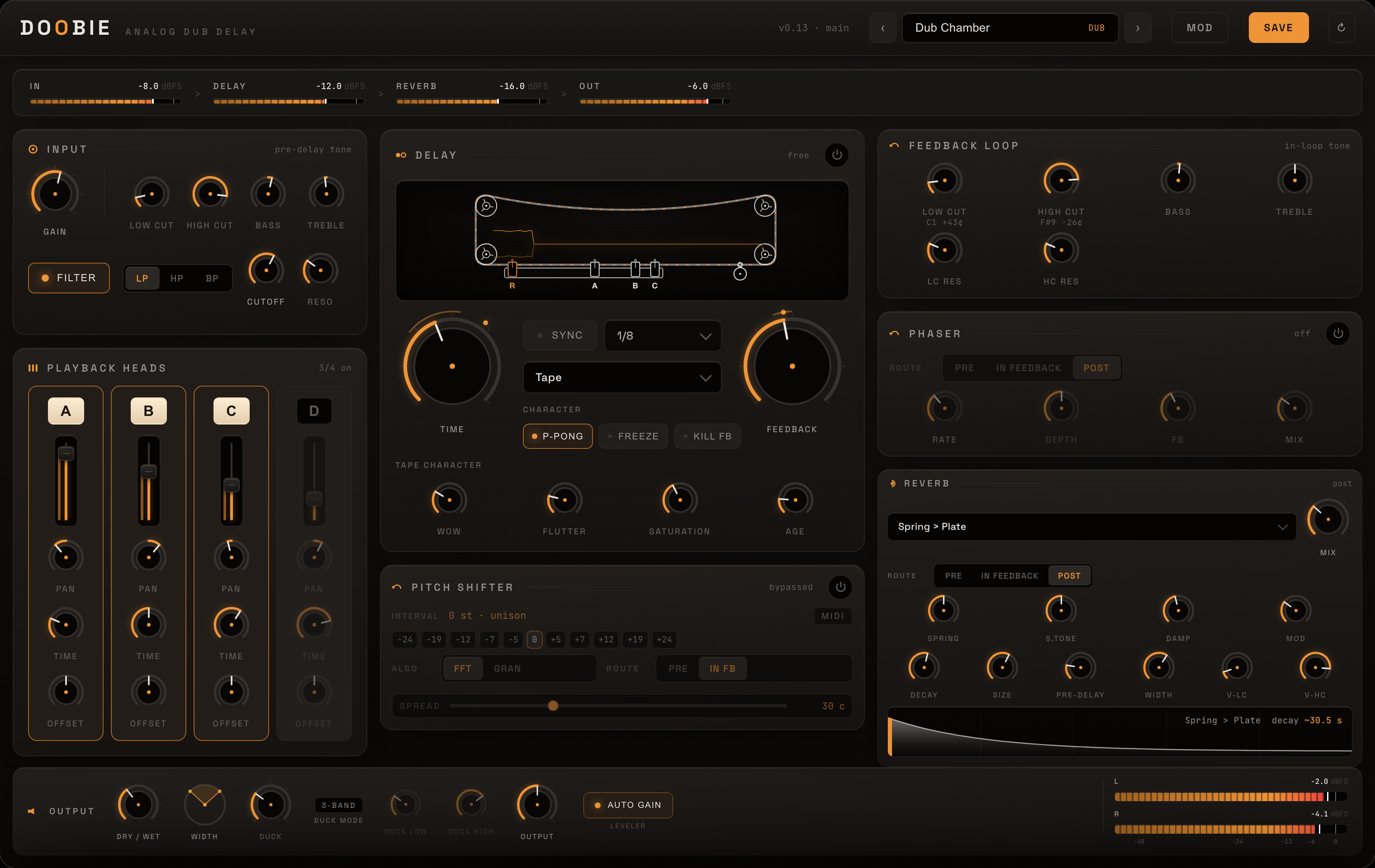The width and height of the screenshot is (1375, 868).
Task: Click the large FEEDBACK knob
Action: [x=792, y=366]
